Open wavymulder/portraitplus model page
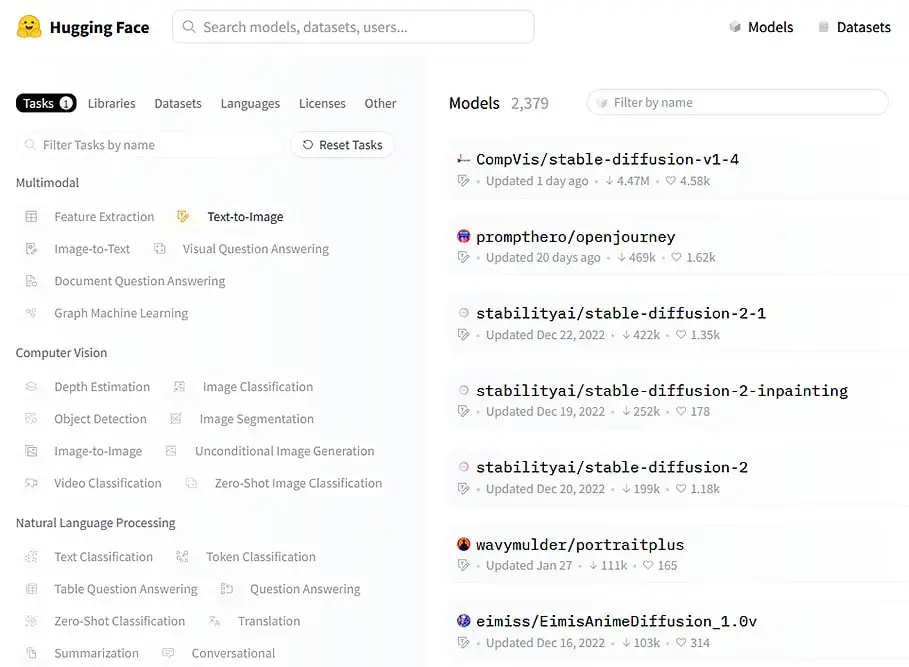Screen dimensions: 909x667 pos(580,545)
